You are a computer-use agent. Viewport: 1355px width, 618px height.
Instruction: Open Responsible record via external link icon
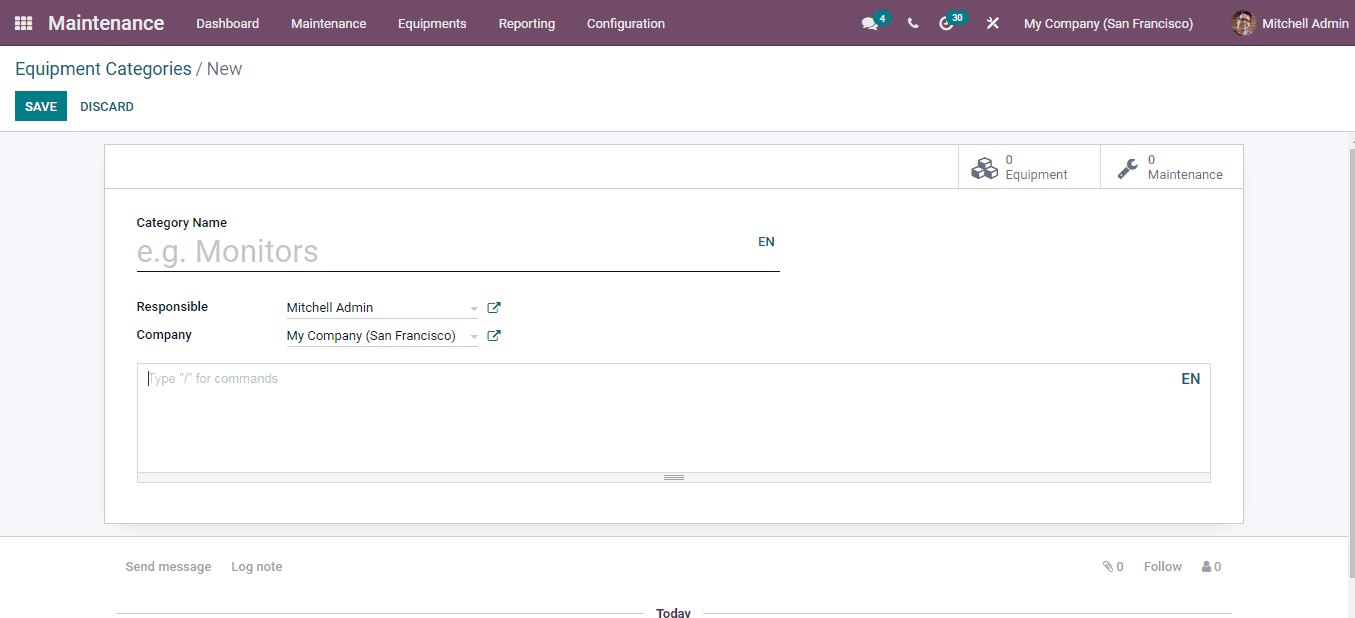tap(494, 307)
